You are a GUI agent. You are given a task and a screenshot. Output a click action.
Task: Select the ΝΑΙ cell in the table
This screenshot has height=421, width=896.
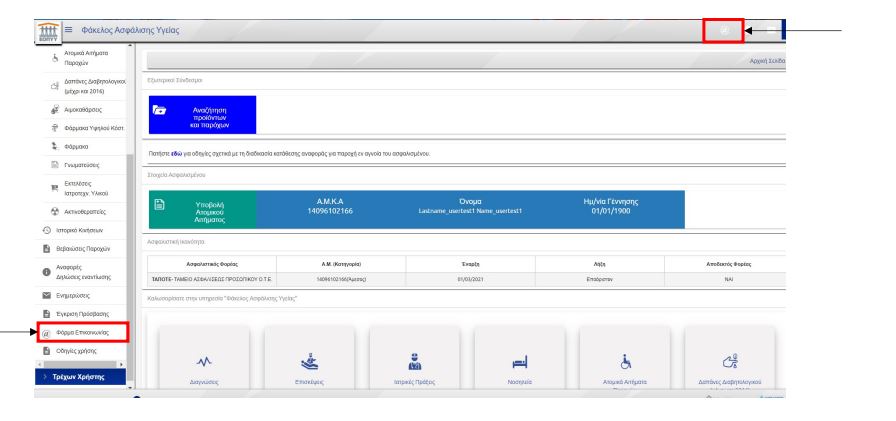tap(725, 279)
